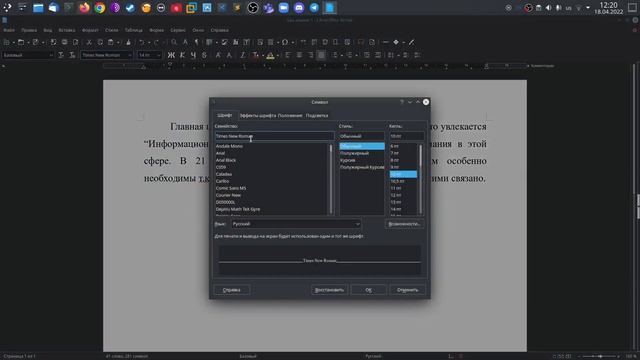Open Telegram from the taskbar
This screenshot has height=360, width=640.
(x=314, y=8)
